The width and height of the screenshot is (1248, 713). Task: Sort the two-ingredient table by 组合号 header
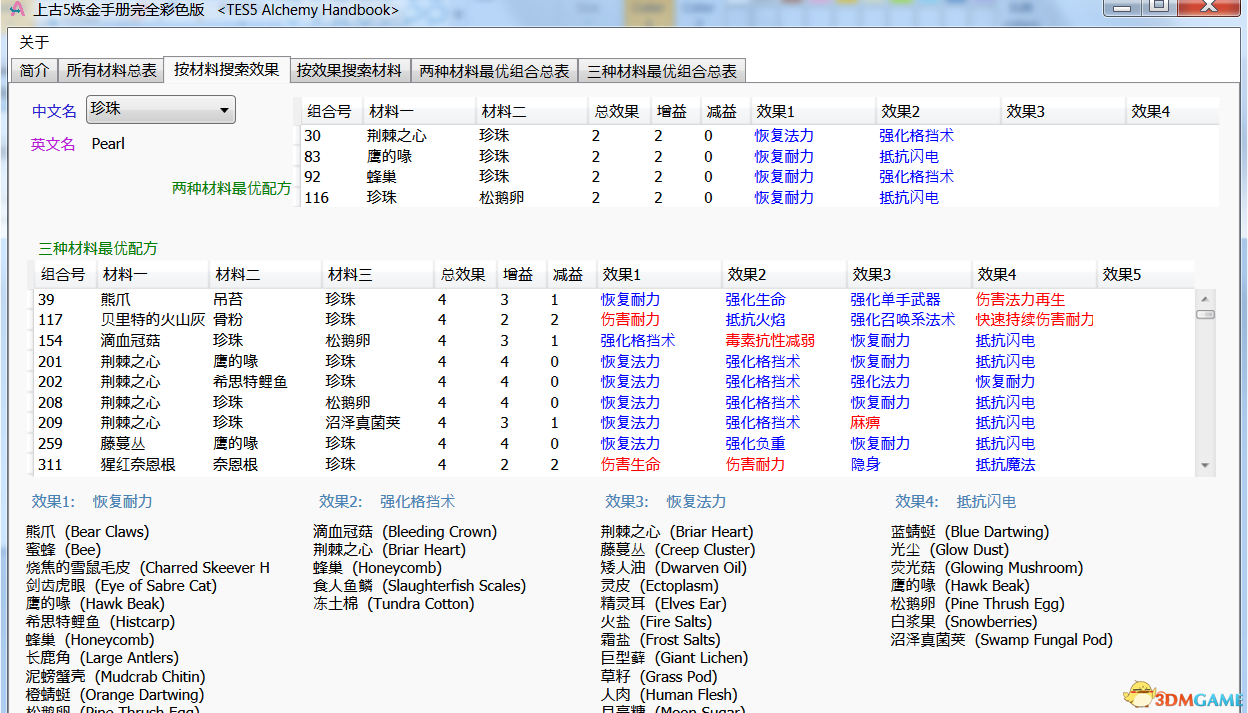point(331,112)
